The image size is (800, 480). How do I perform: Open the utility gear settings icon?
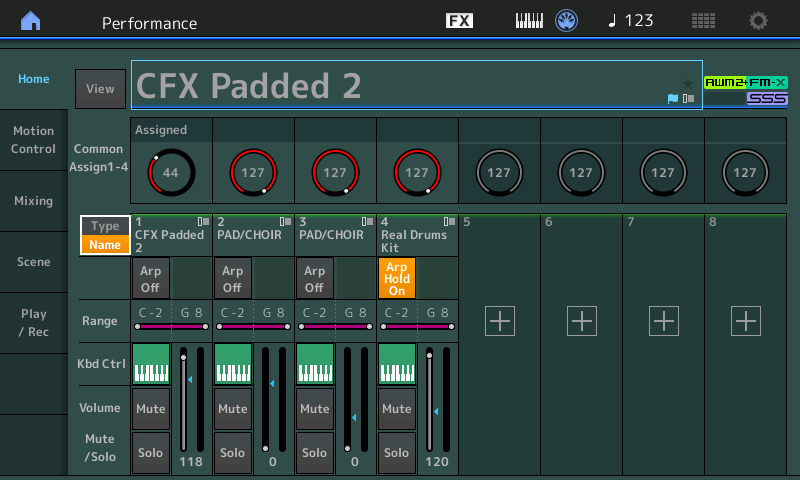pos(759,21)
